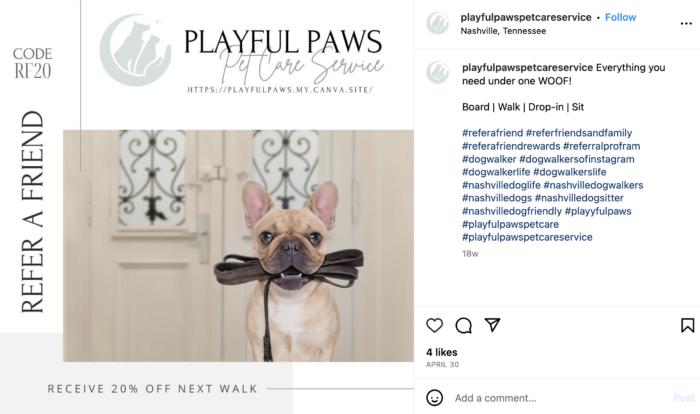Share post using the paper plane icon

pos(492,325)
